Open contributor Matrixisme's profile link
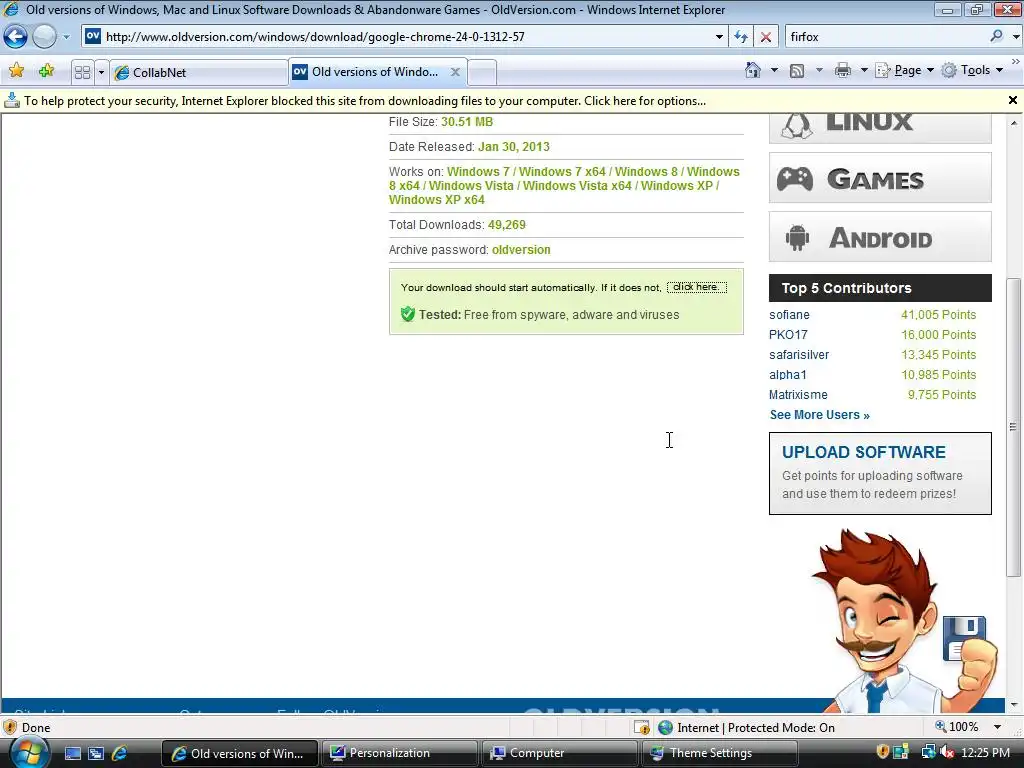Image resolution: width=1024 pixels, height=768 pixels. [798, 394]
